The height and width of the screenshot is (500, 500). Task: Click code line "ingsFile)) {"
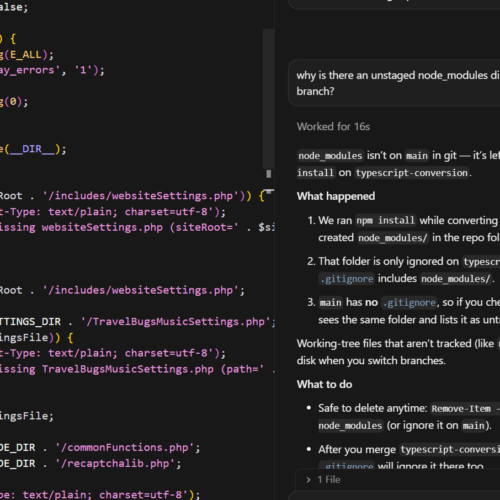tap(37, 337)
